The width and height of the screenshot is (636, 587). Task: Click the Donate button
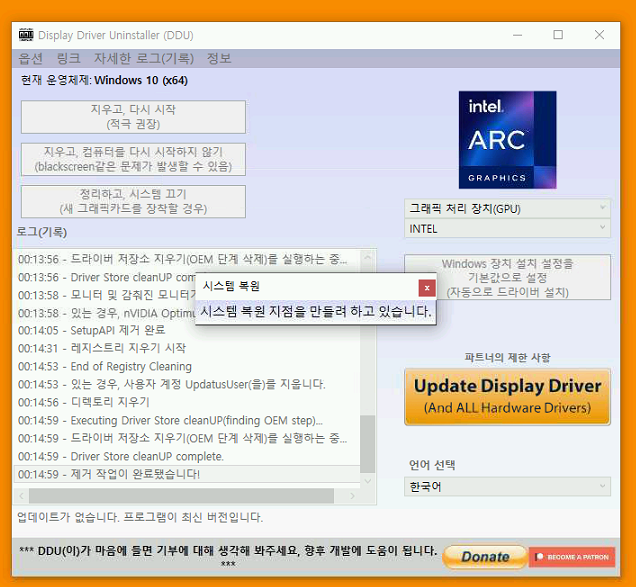[x=485, y=557]
